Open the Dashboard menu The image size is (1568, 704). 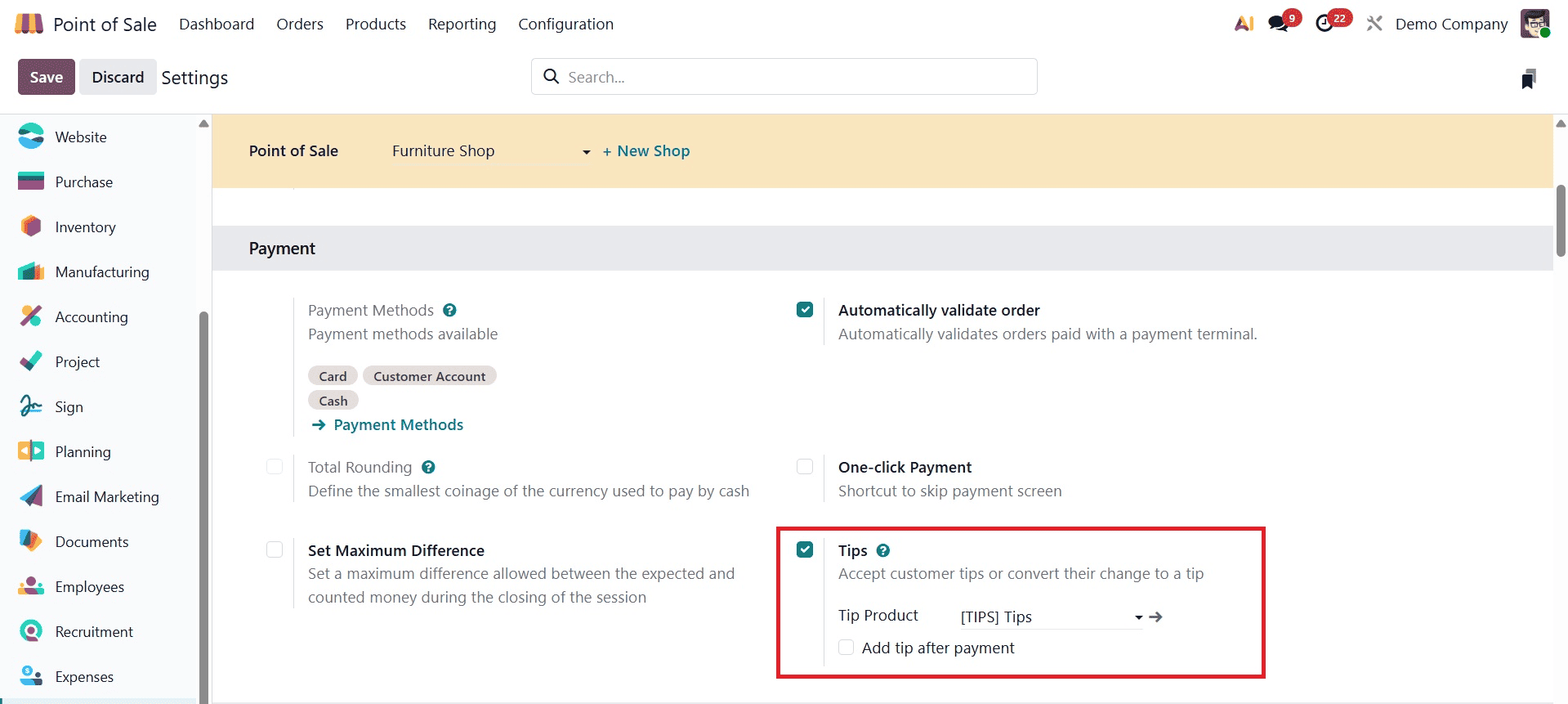[217, 24]
